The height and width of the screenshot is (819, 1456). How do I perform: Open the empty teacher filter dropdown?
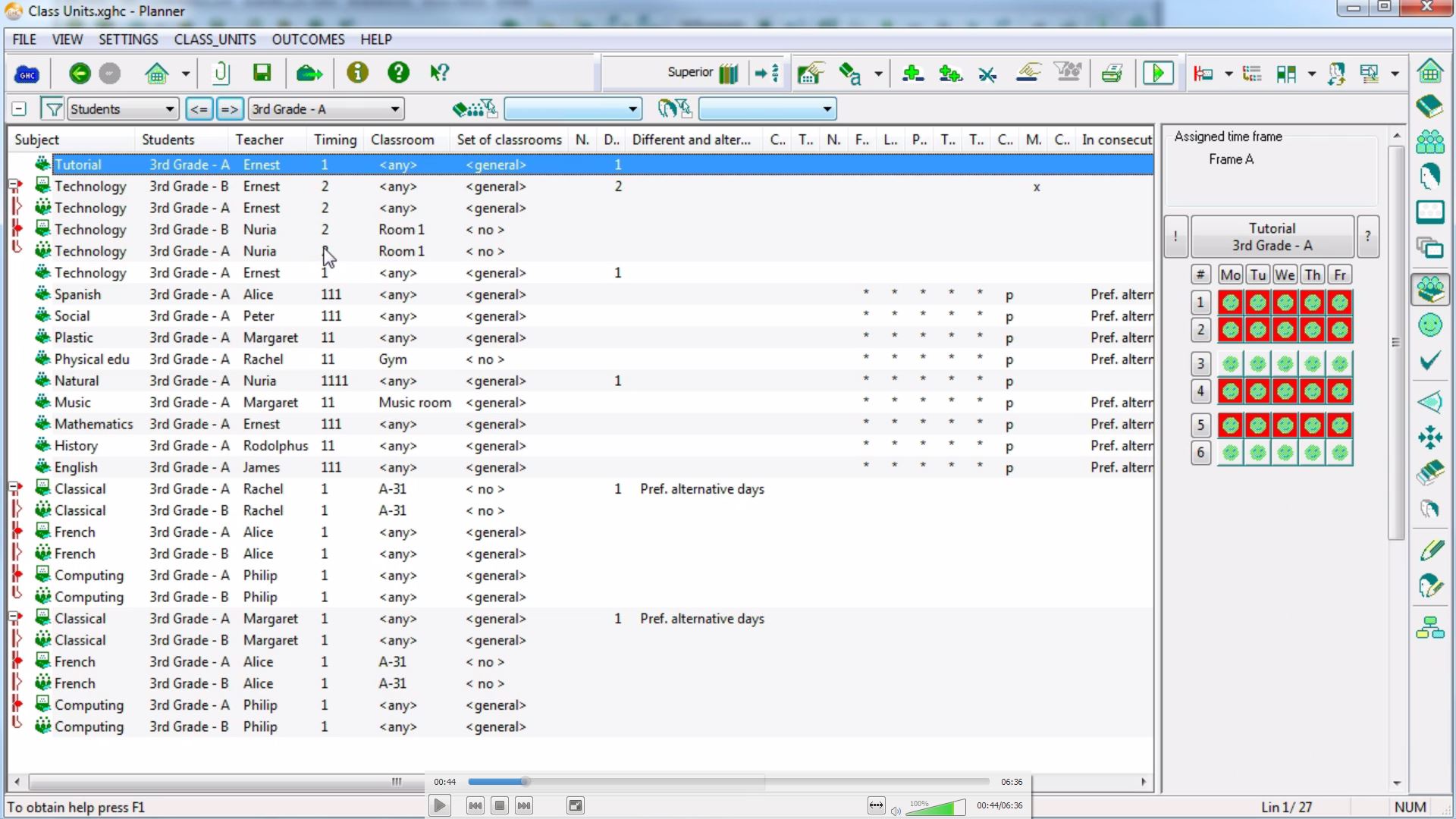(x=767, y=109)
